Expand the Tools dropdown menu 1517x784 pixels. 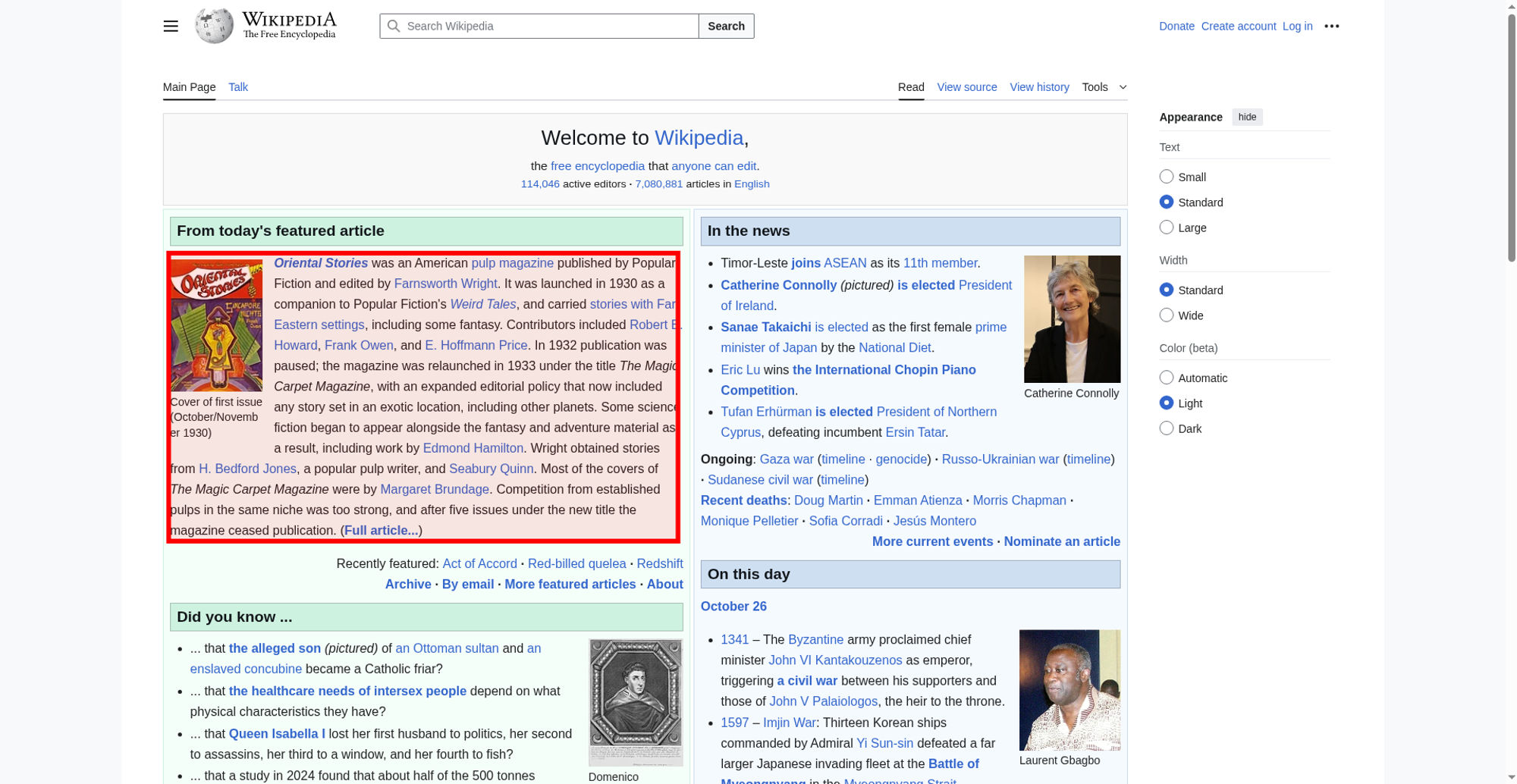1104,87
